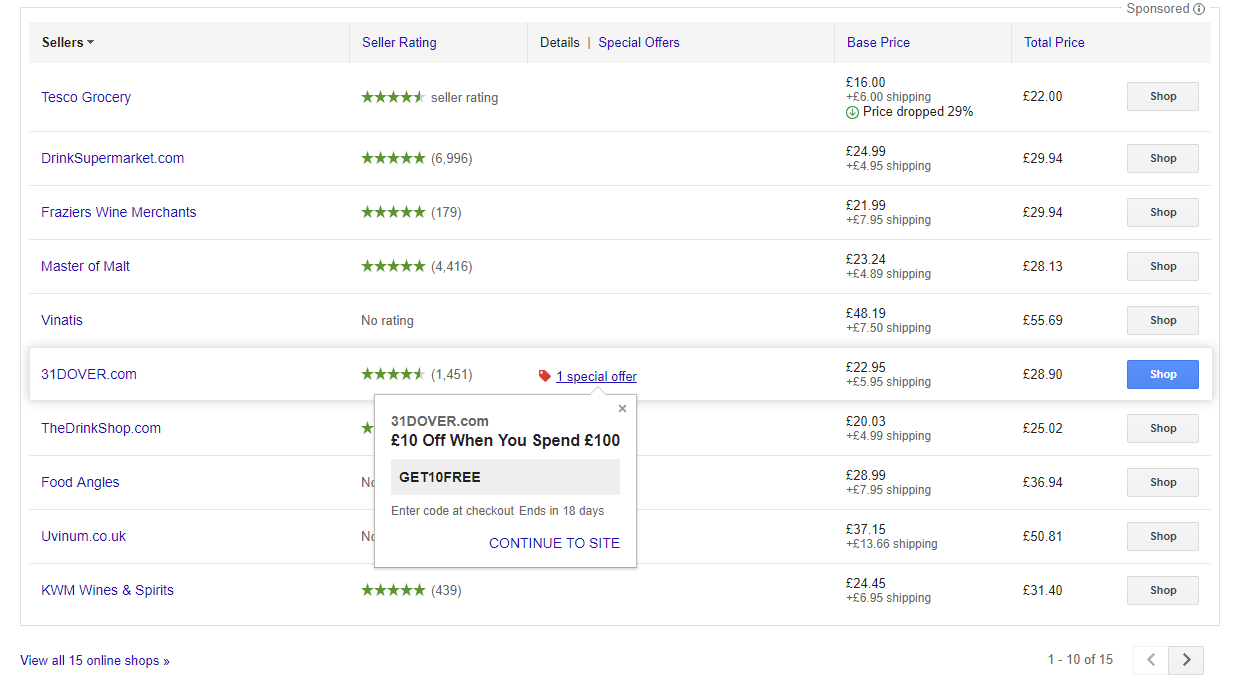1242x684 pixels.
Task: Click the green price dropped arrow icon
Action: coord(852,112)
